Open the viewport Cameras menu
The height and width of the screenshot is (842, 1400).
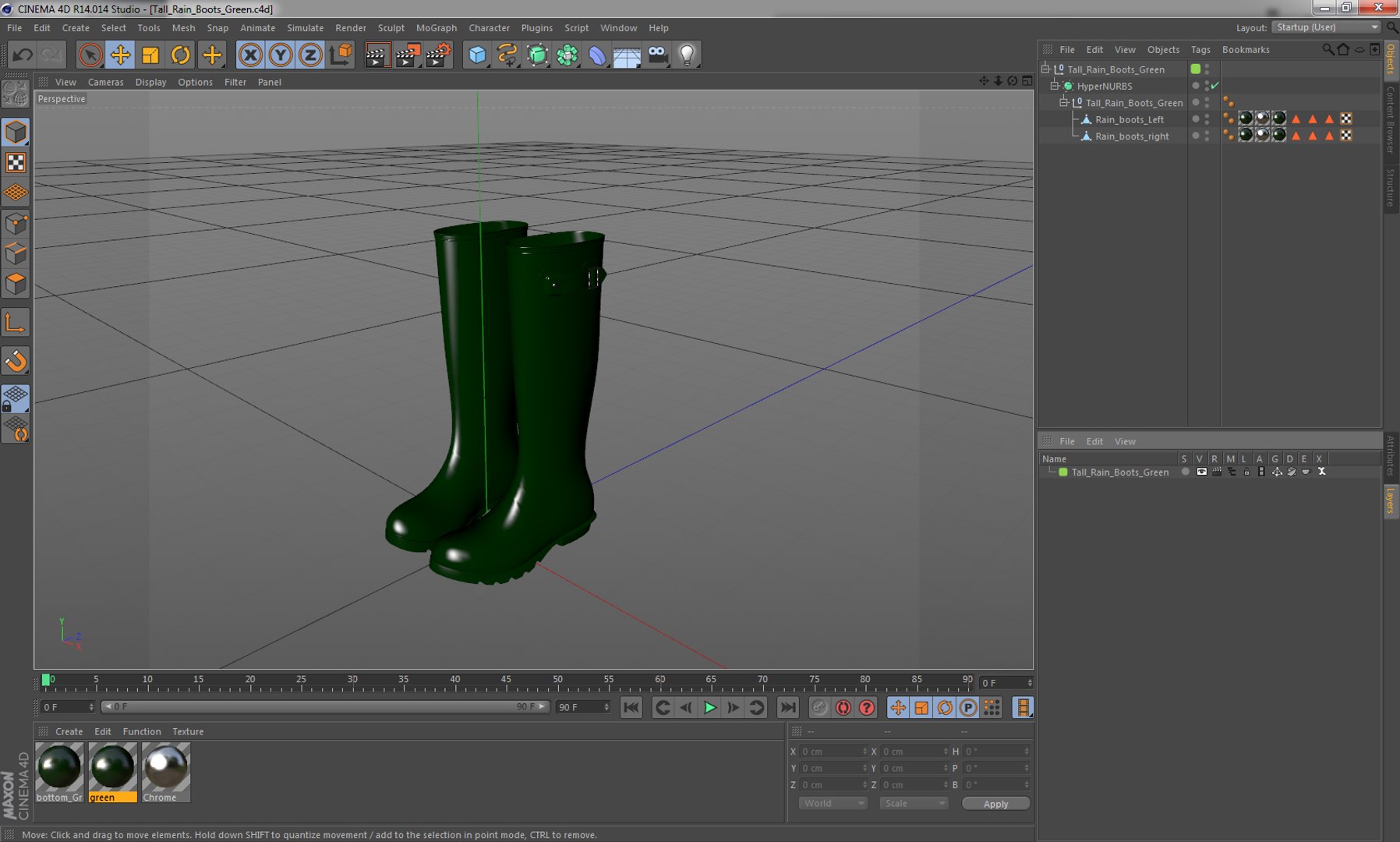coord(105,82)
